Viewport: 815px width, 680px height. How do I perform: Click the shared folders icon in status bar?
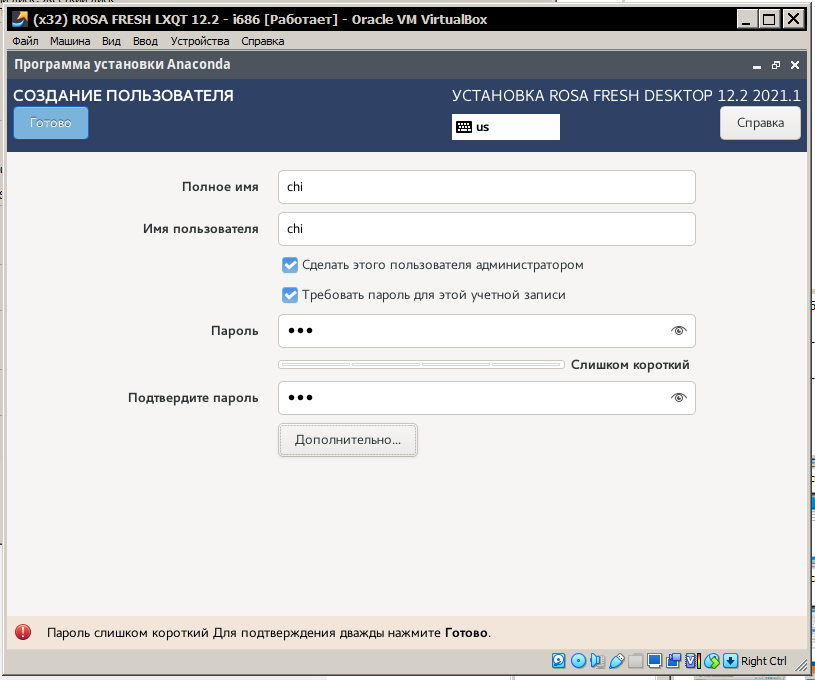pyautogui.click(x=636, y=661)
